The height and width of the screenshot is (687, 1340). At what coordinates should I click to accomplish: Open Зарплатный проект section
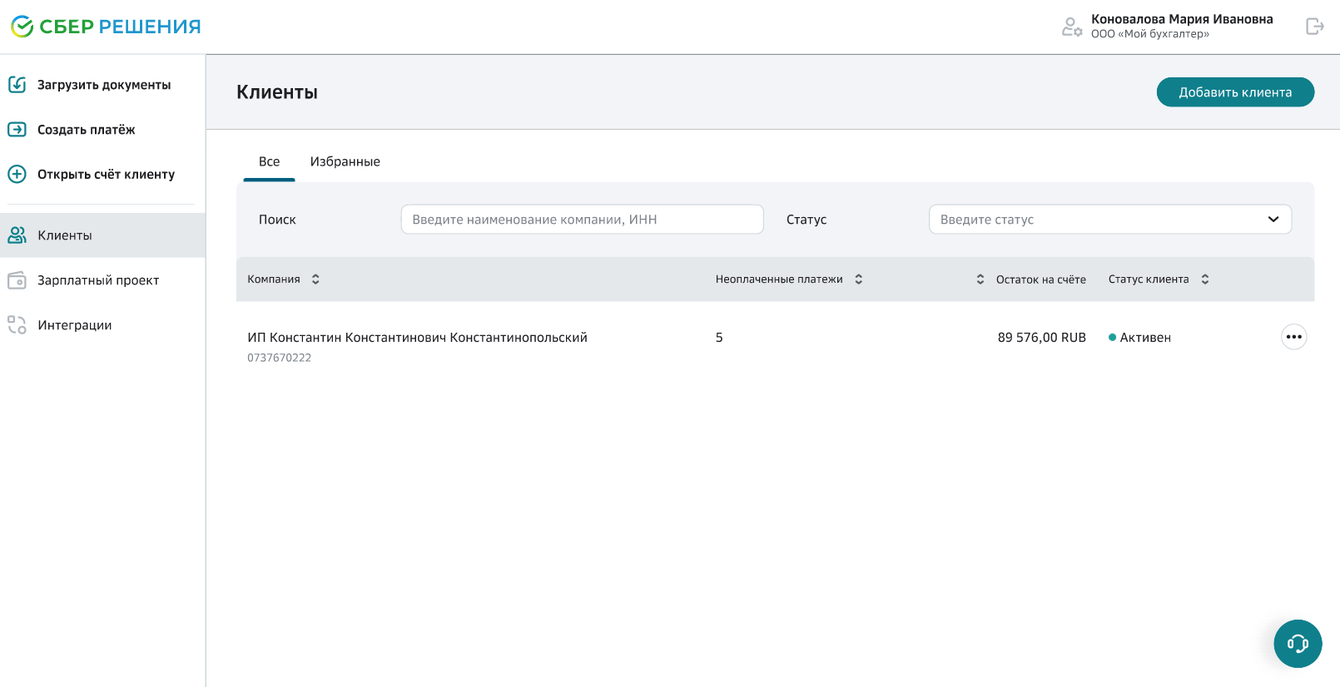[x=103, y=280]
